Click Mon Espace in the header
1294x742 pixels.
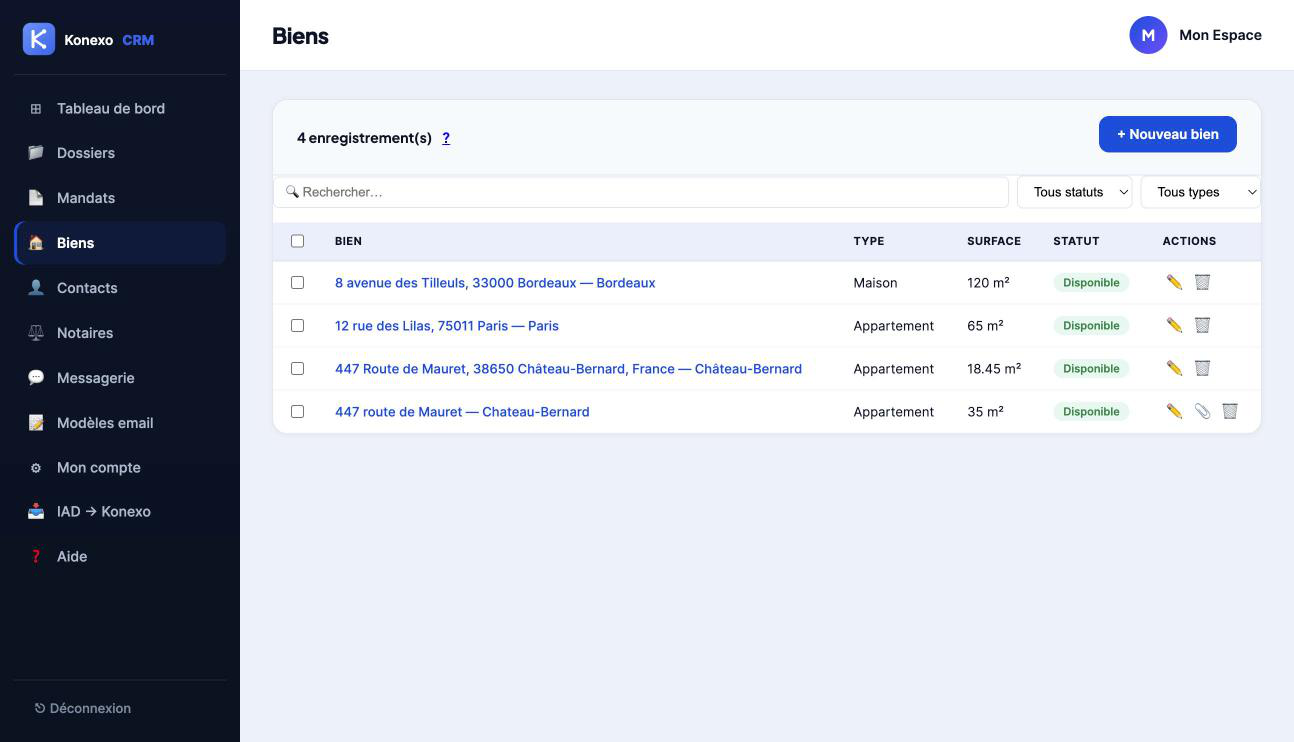(x=1220, y=35)
